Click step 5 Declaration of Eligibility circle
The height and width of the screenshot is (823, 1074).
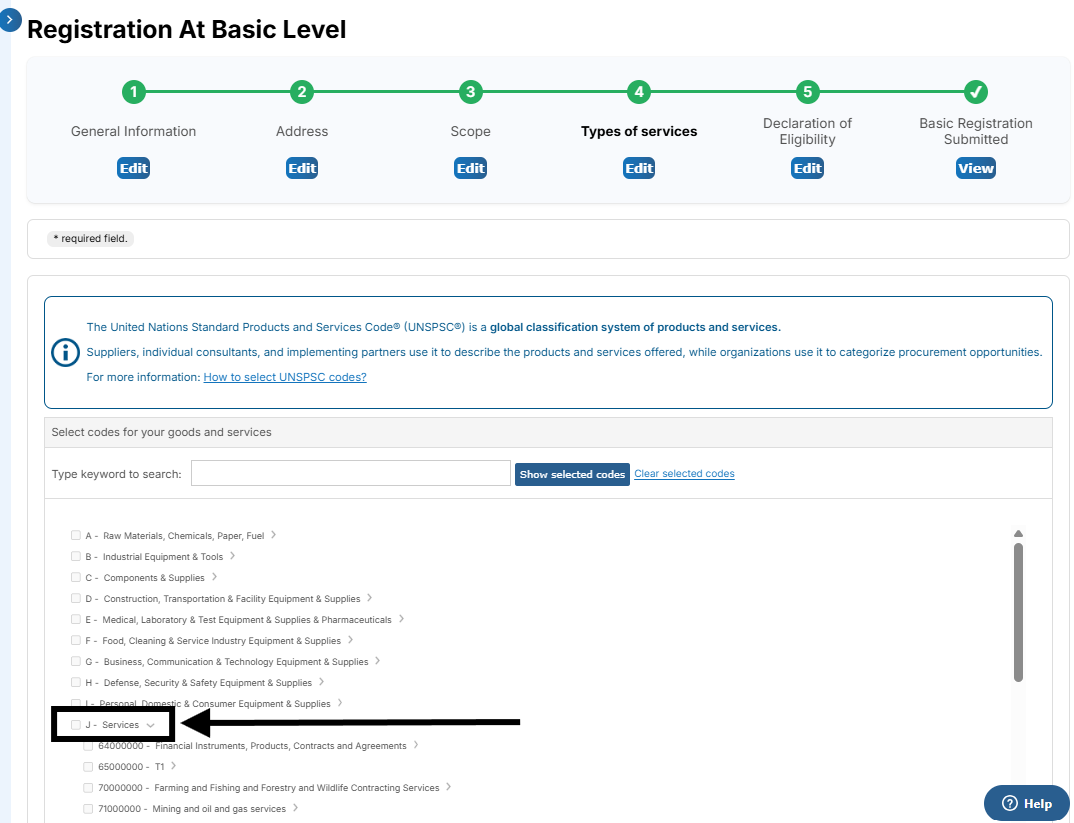tap(807, 93)
